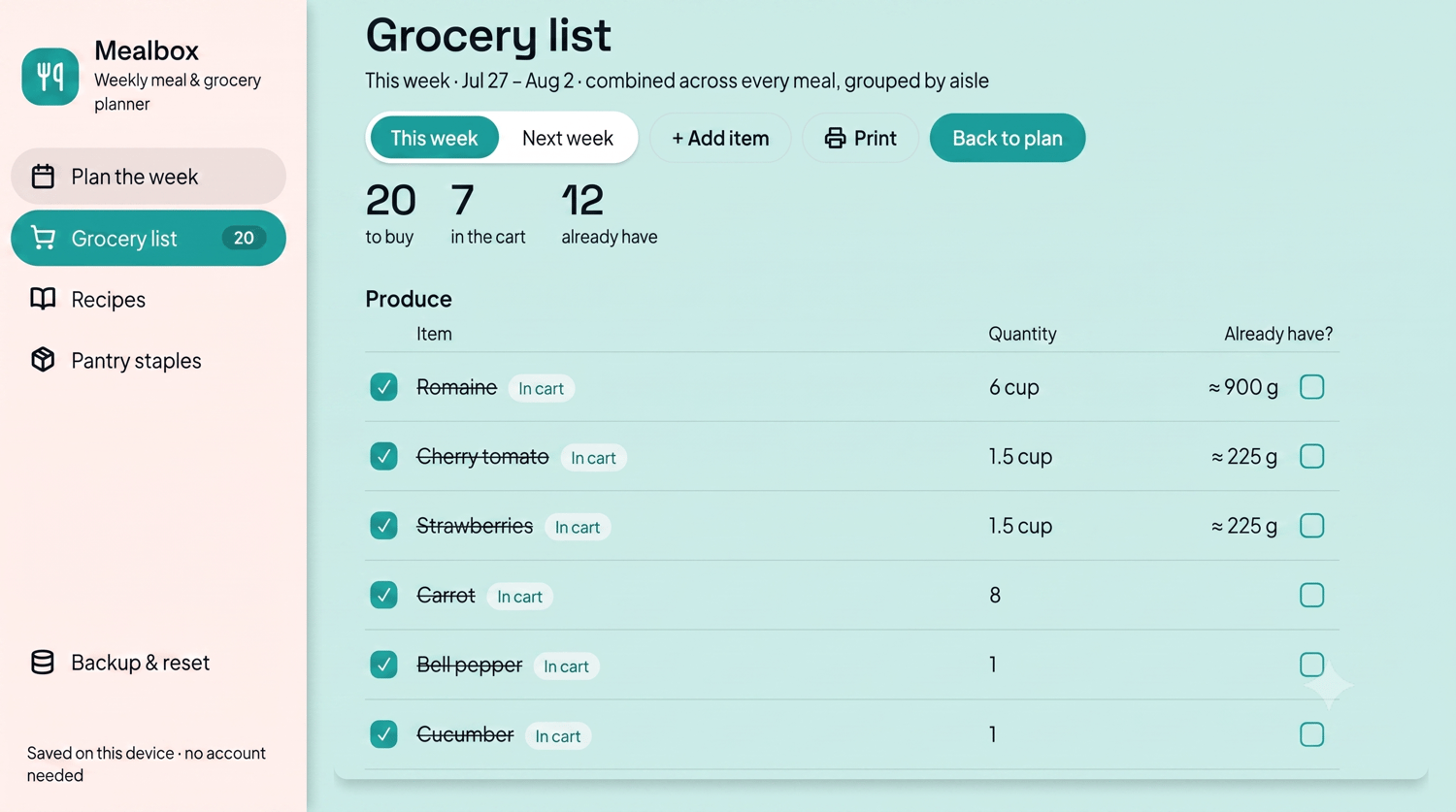Screen dimensions: 1456x812
Task: Click the printer icon in Print button
Action: pos(835,138)
